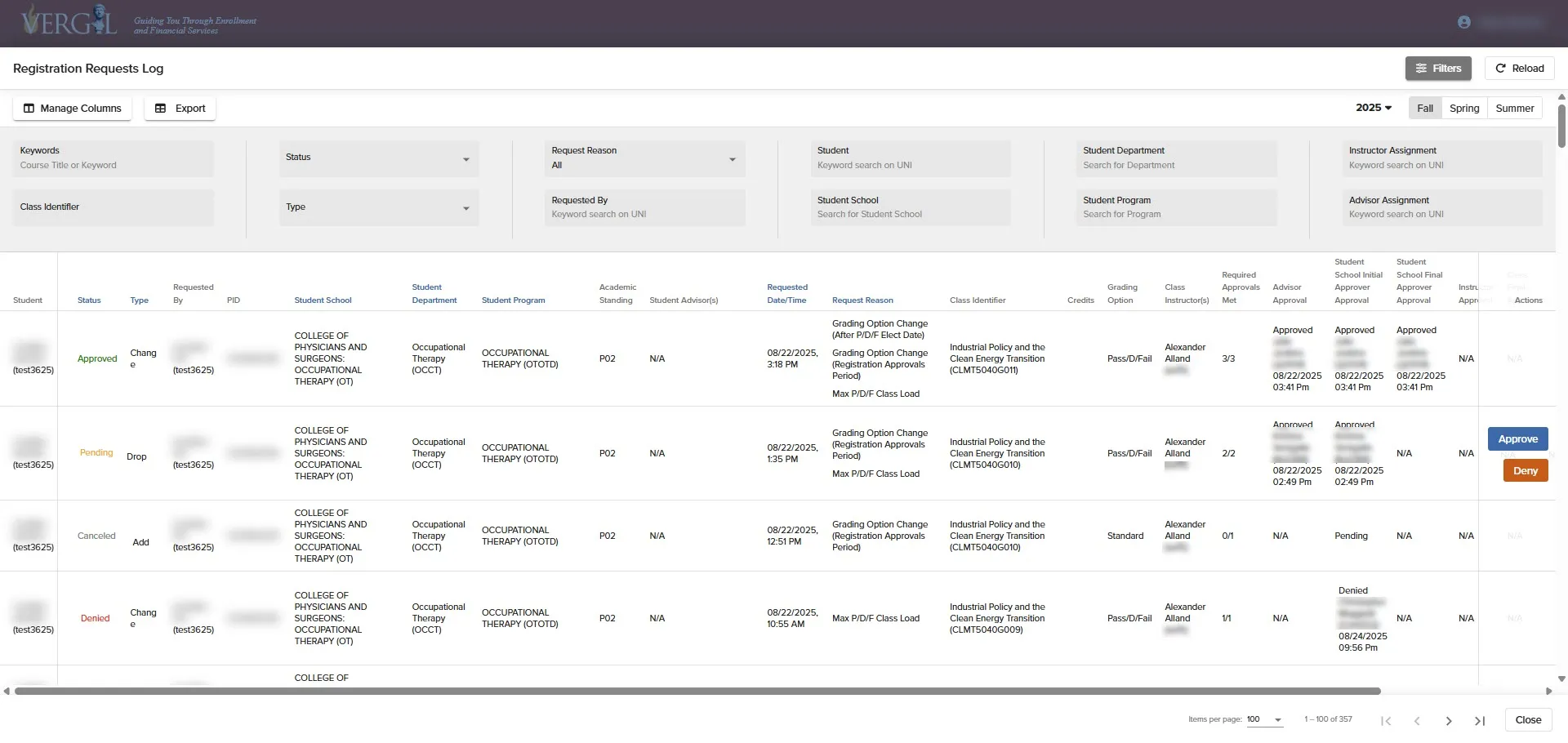Screen dimensions: 1568x743
Task: Click the VERGIL logo
Action: 69,20
